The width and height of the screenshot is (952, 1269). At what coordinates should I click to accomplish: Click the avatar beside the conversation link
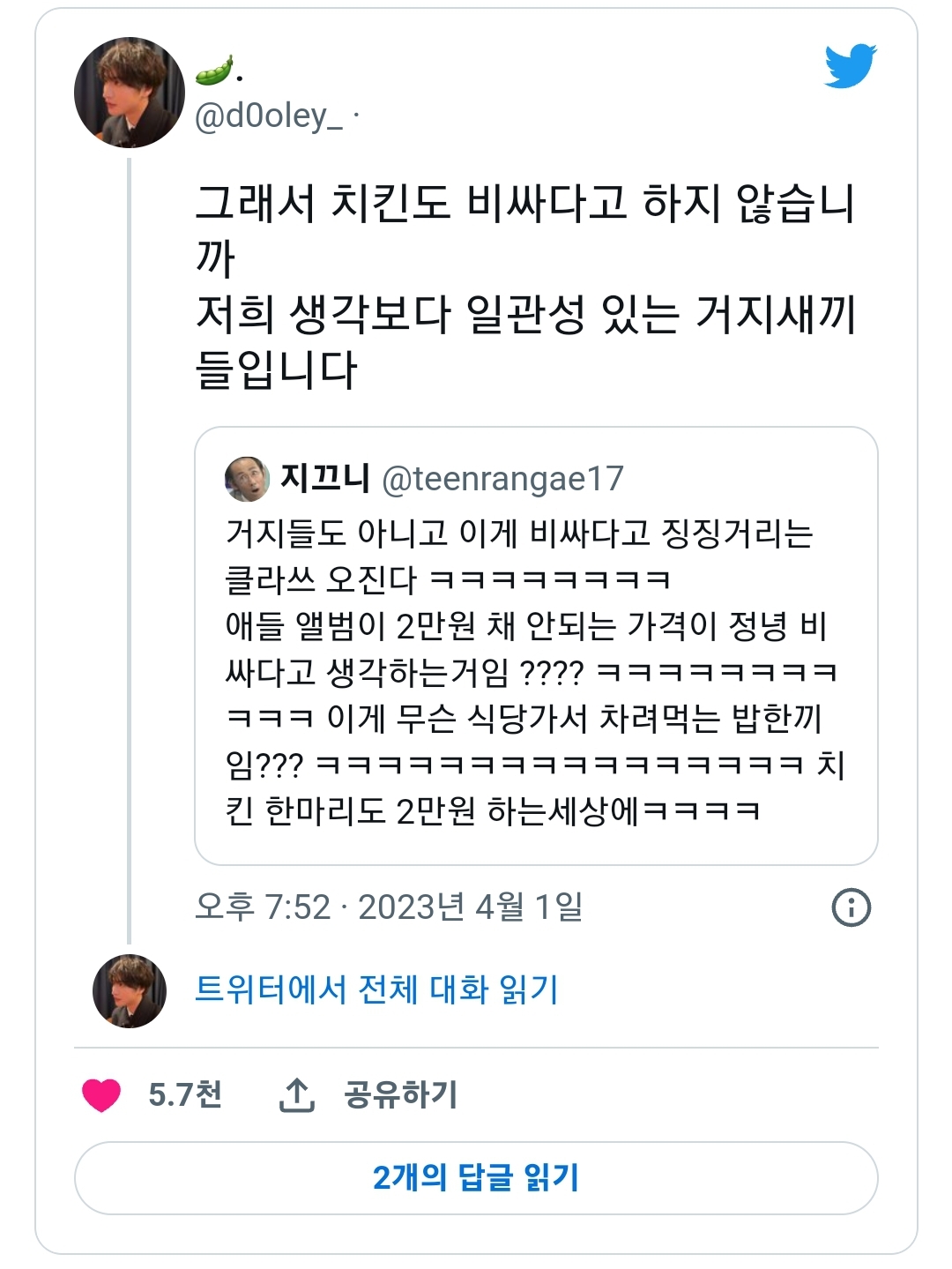(130, 990)
